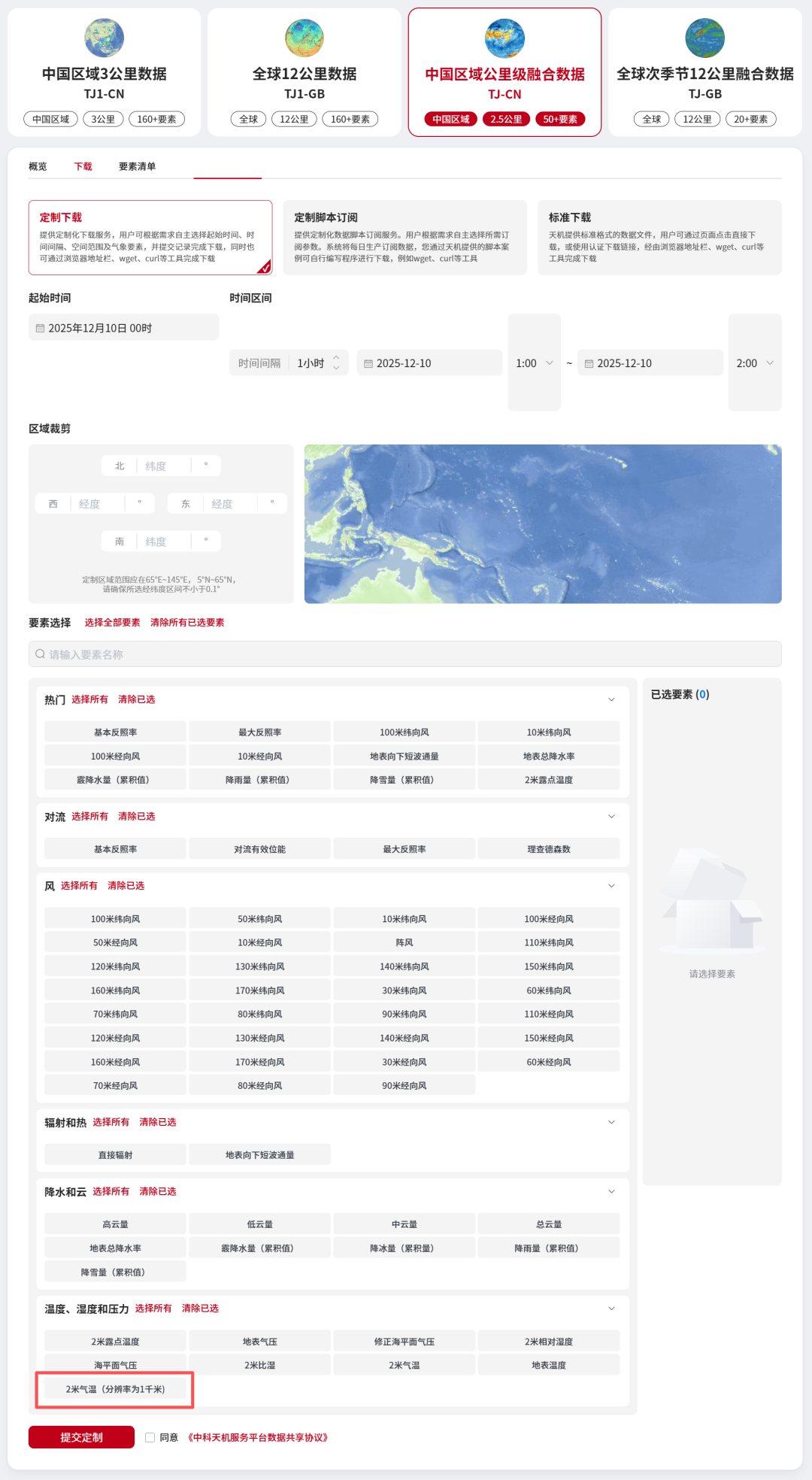Tick the 同意 data sharing agreement checkbox
The width and height of the screenshot is (812, 1480).
(150, 1437)
